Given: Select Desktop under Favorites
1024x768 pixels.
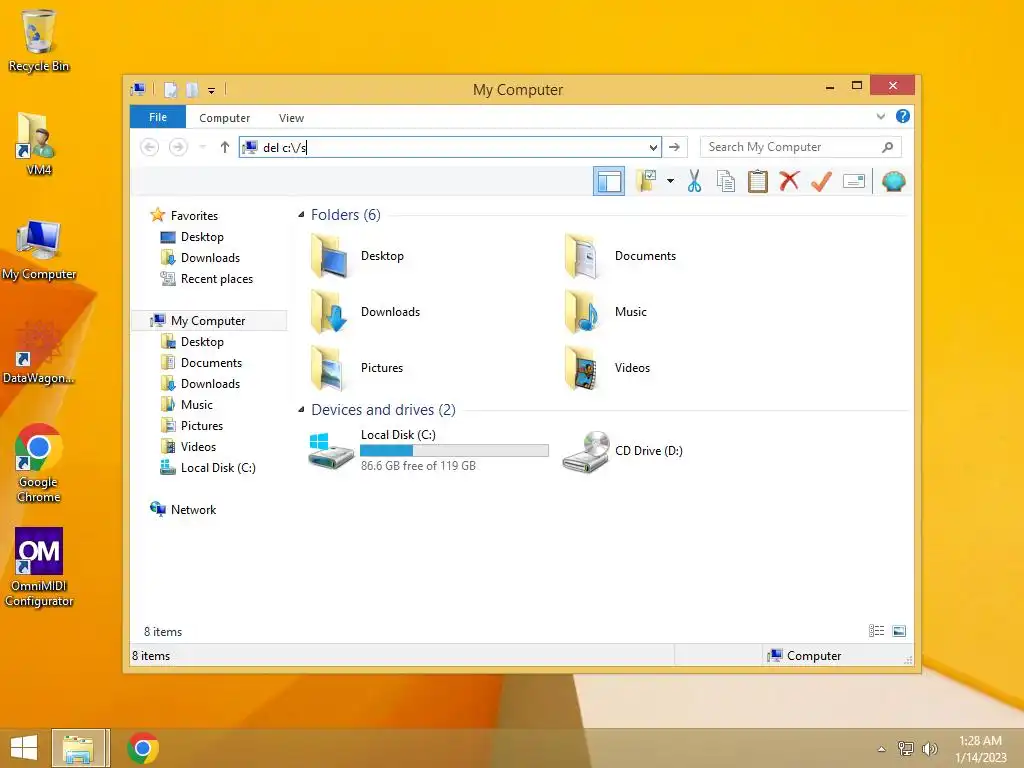Looking at the screenshot, I should click(192, 237).
